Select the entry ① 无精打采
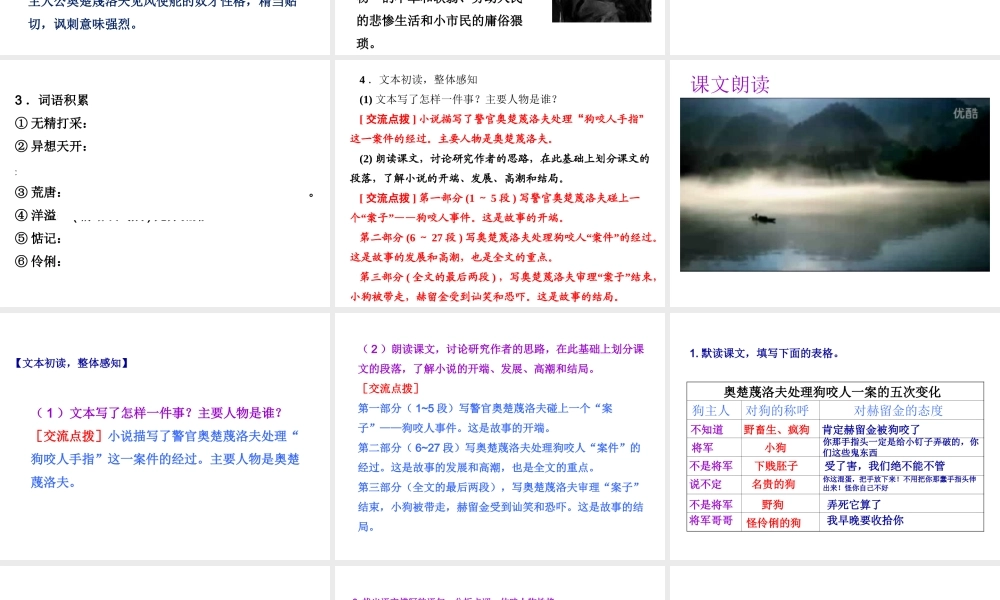 click(51, 123)
